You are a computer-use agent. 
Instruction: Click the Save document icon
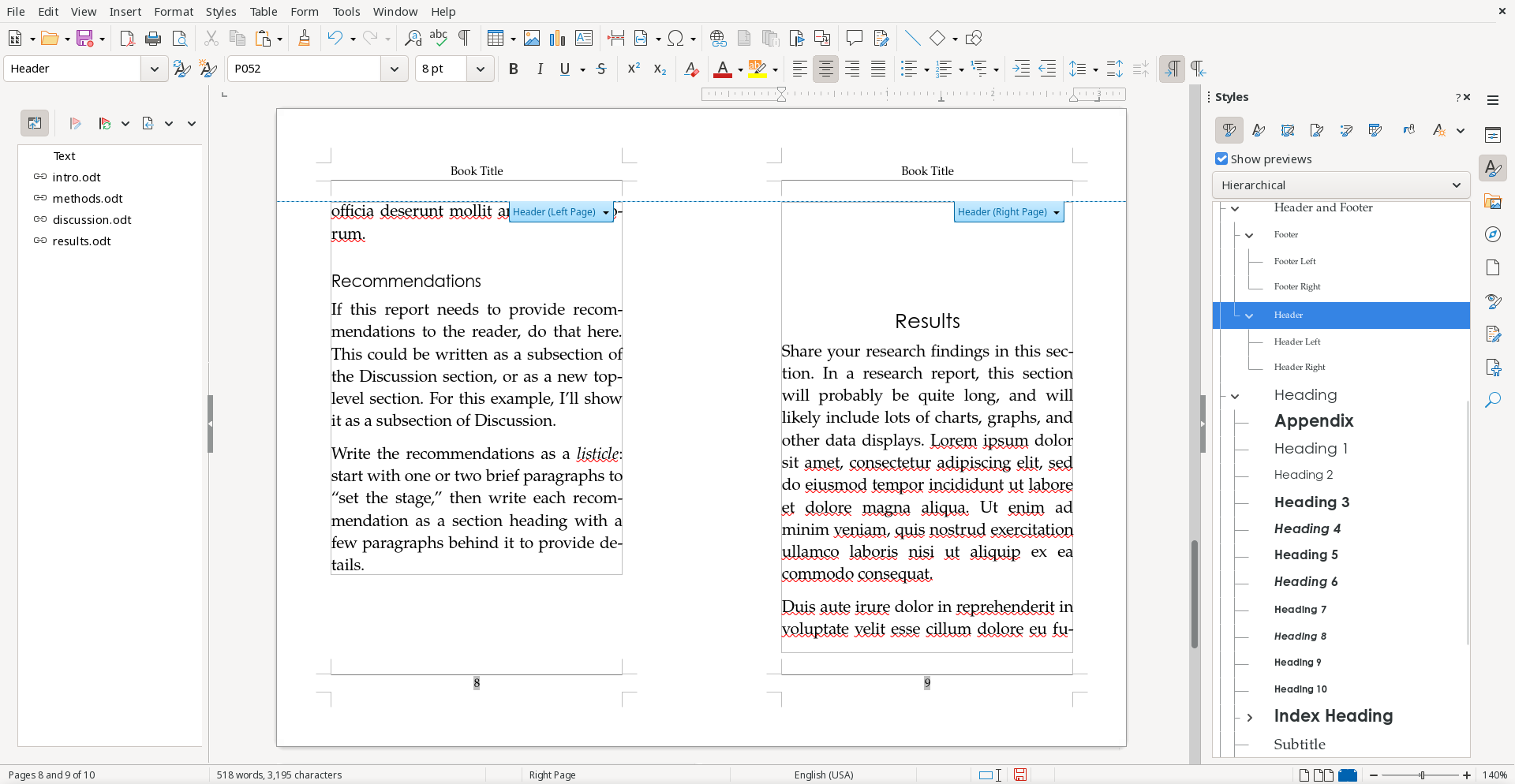85,38
